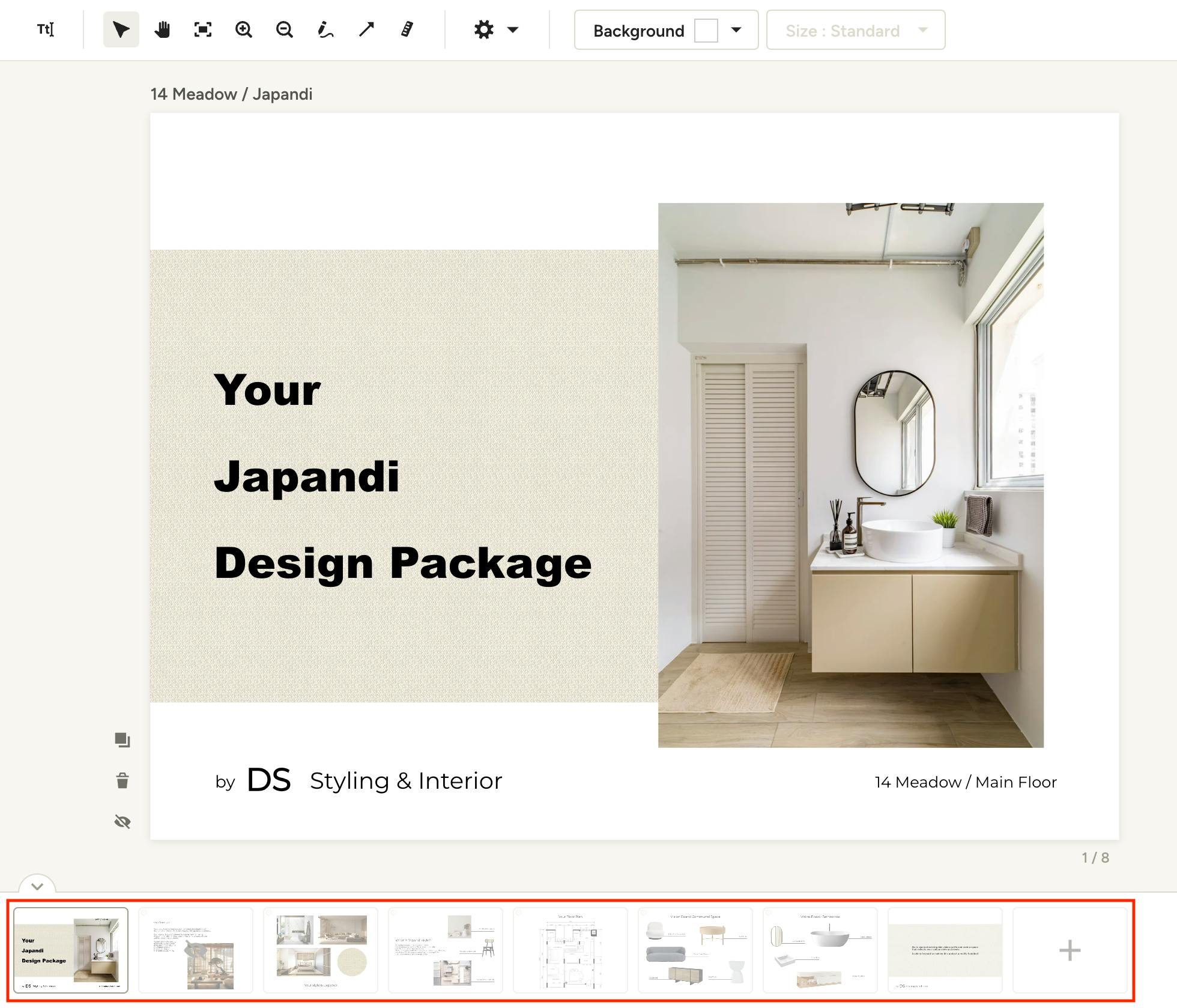The height and width of the screenshot is (1008, 1177).
Task: Click the zoom out magnifier
Action: pyautogui.click(x=285, y=29)
